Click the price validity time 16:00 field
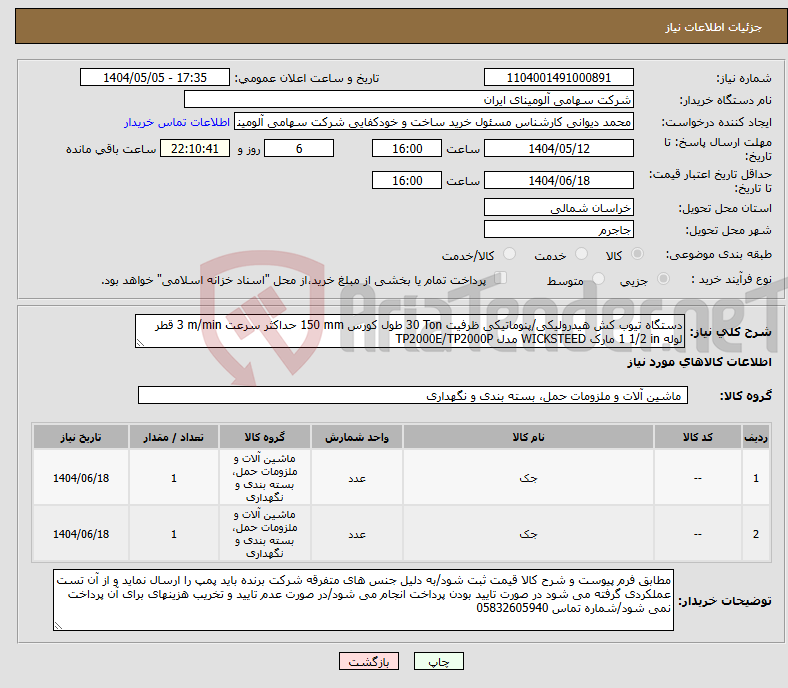Screen dimensions: 788x688 [x=407, y=180]
